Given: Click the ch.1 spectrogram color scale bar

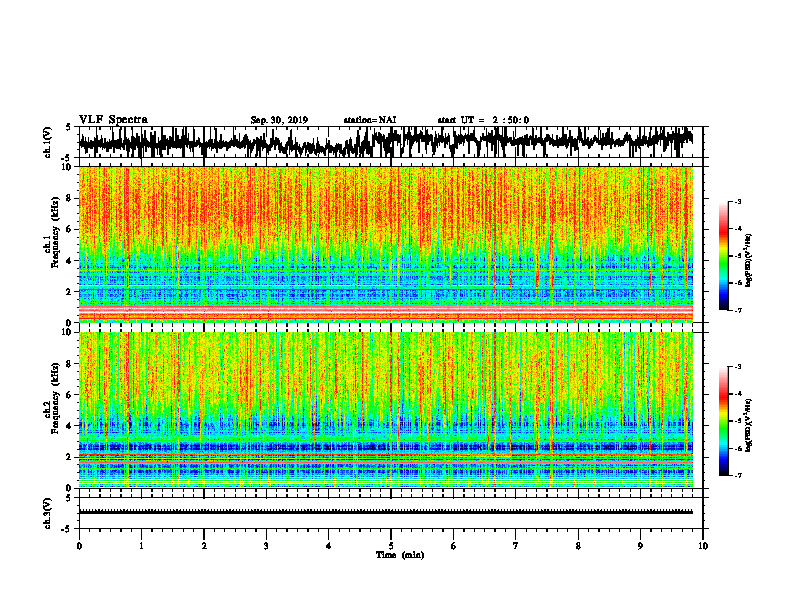Looking at the screenshot, I should (724, 256).
